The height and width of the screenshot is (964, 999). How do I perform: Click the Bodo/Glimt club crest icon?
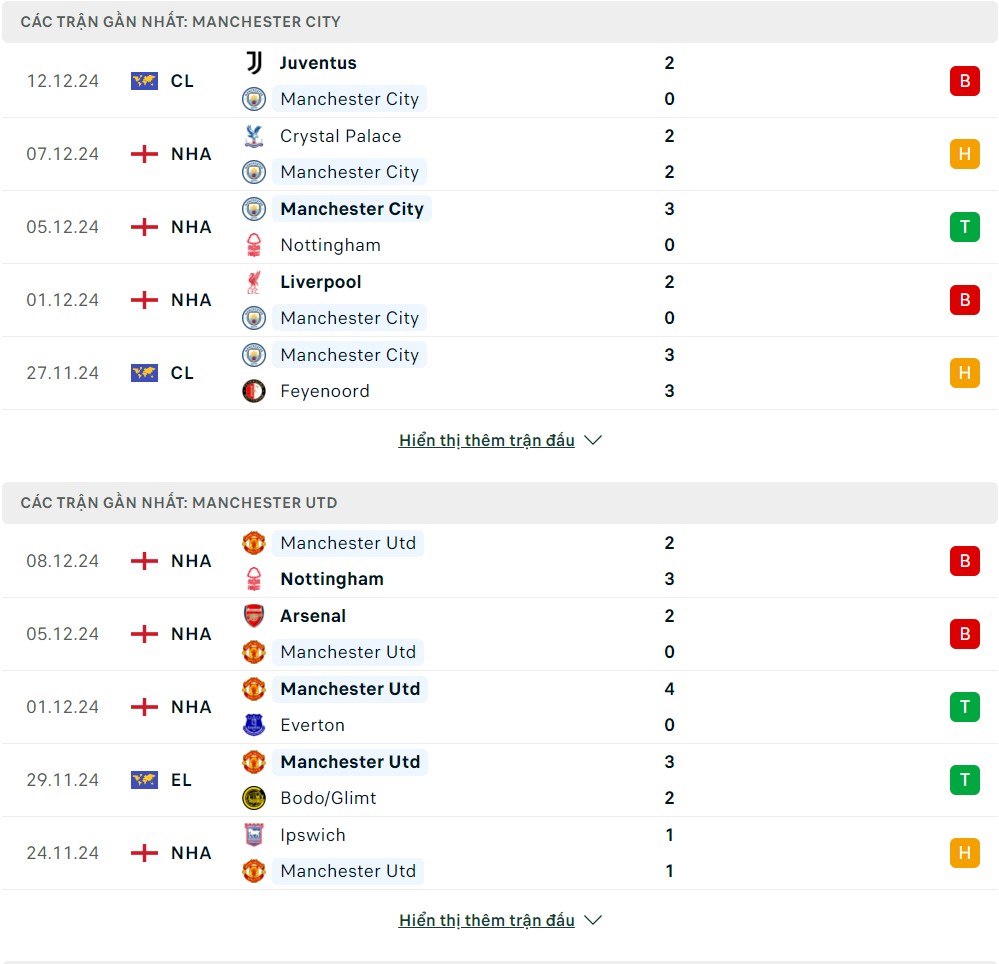click(254, 798)
